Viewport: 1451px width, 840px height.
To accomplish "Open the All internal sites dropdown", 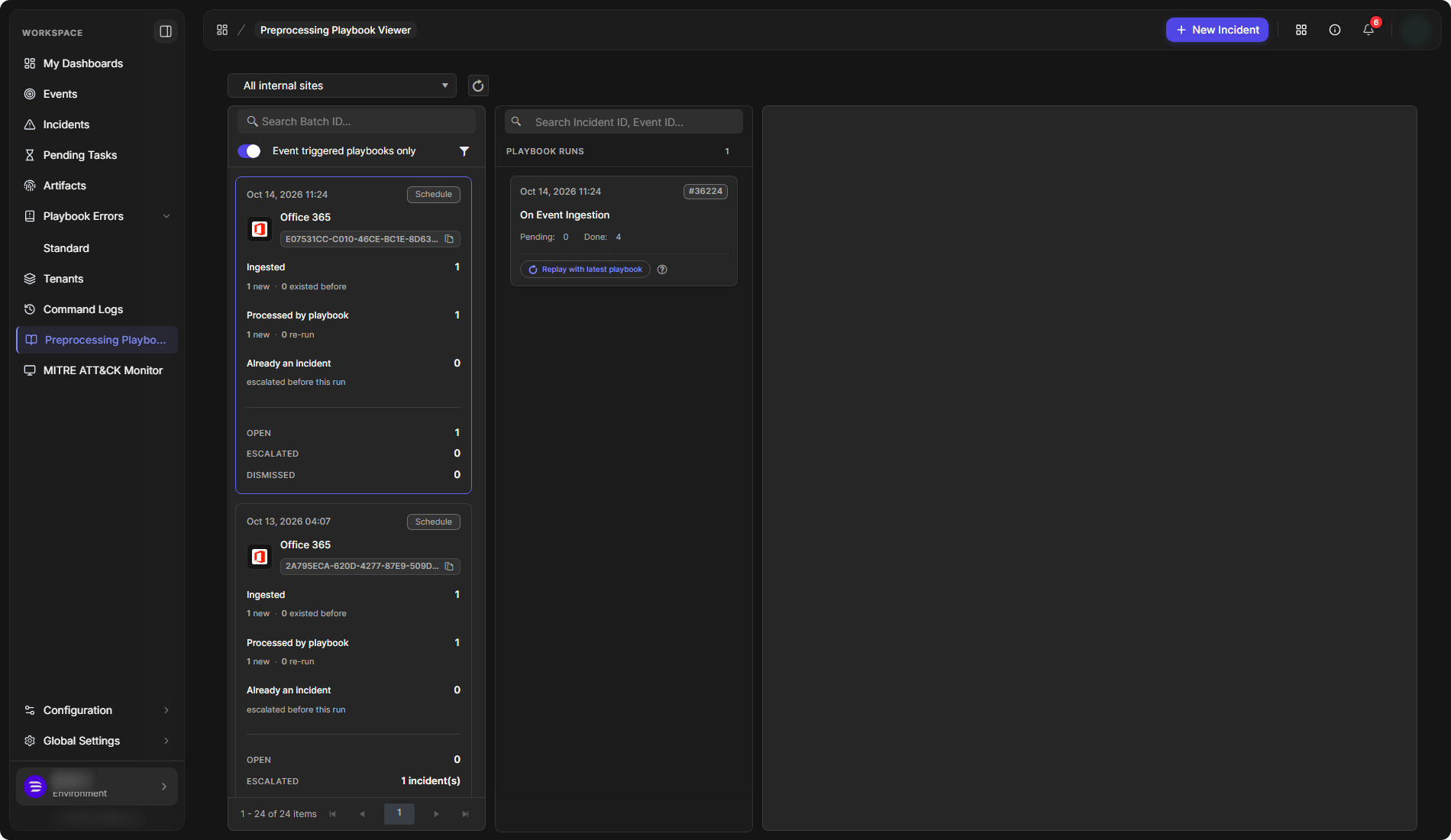I will [x=342, y=86].
